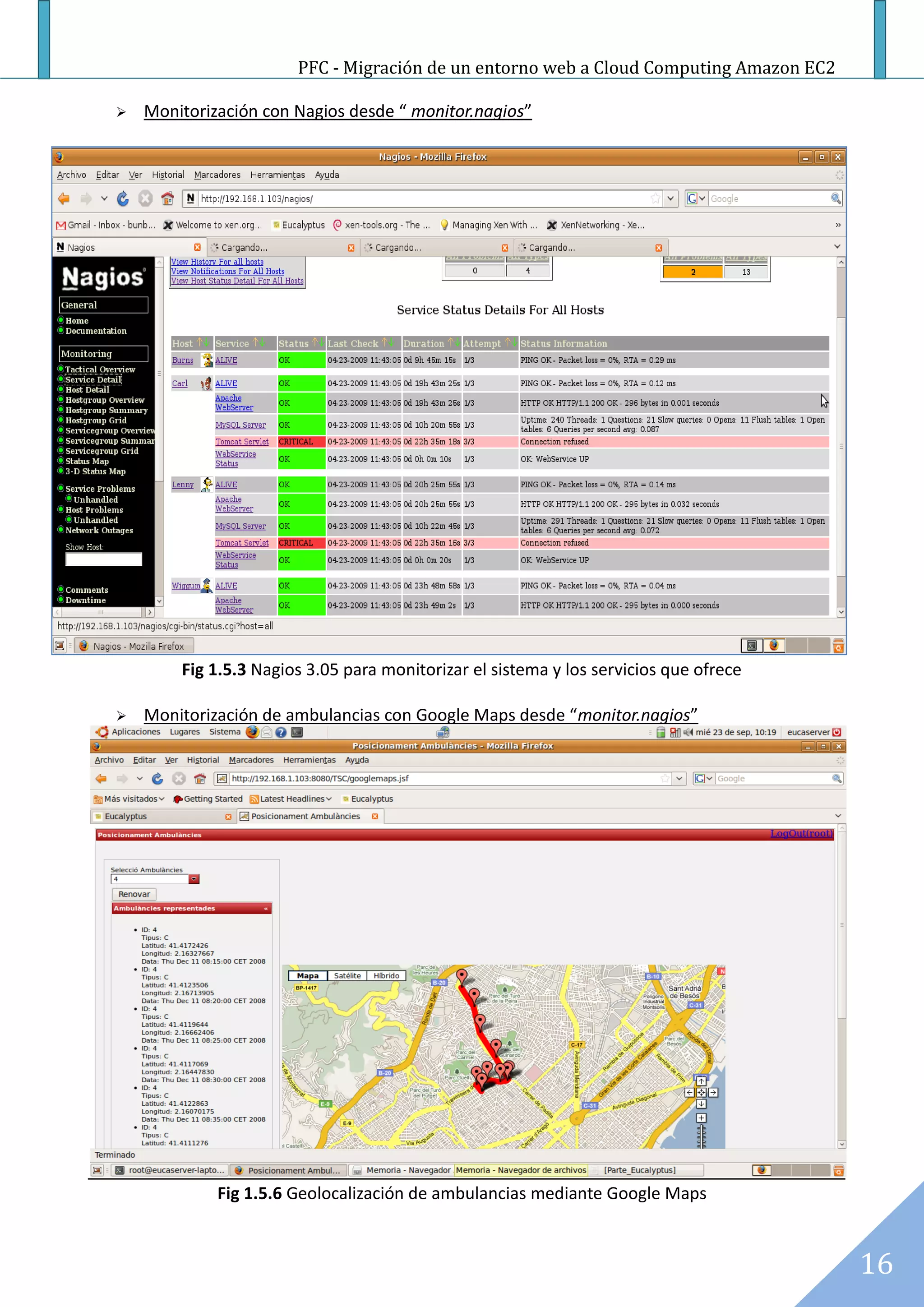Open URL dropdown in Ambulàncies window
The image size is (924, 1307).
click(x=679, y=778)
